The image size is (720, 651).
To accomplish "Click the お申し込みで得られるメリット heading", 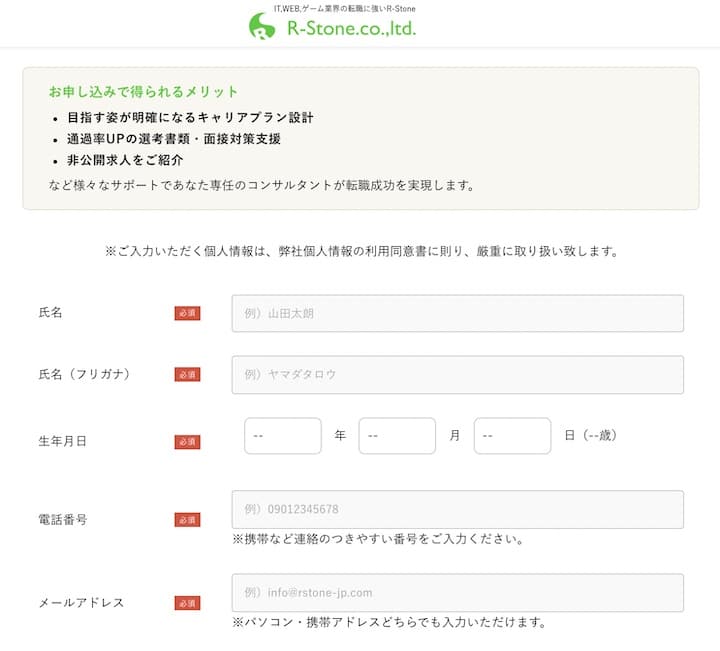I will pos(144,92).
